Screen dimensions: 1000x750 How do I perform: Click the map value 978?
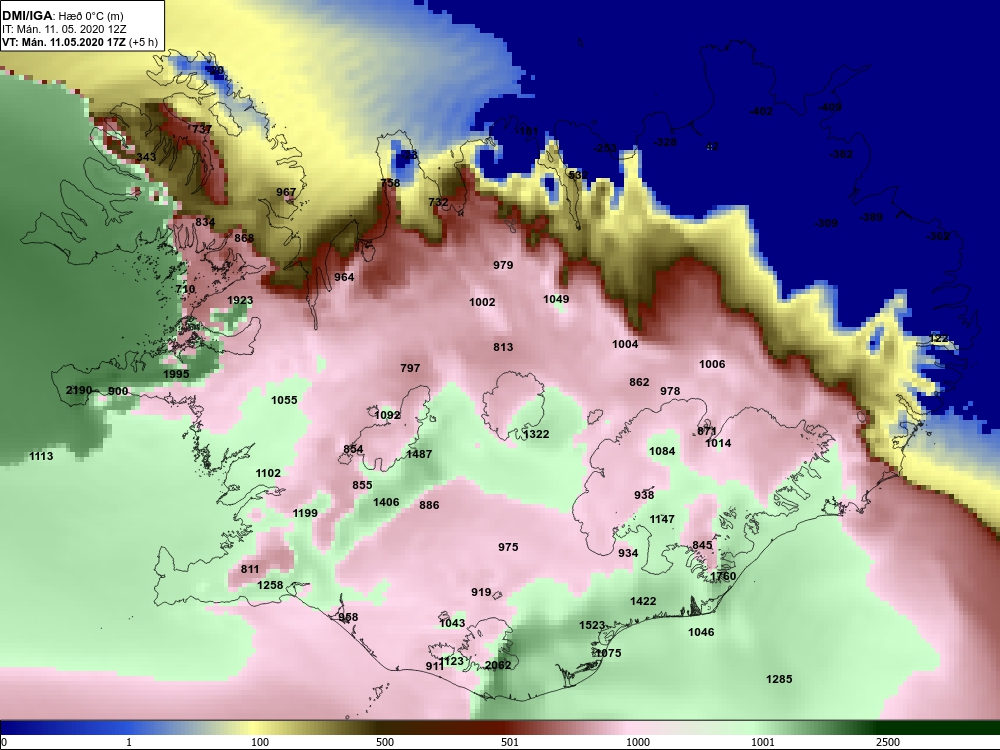click(670, 391)
